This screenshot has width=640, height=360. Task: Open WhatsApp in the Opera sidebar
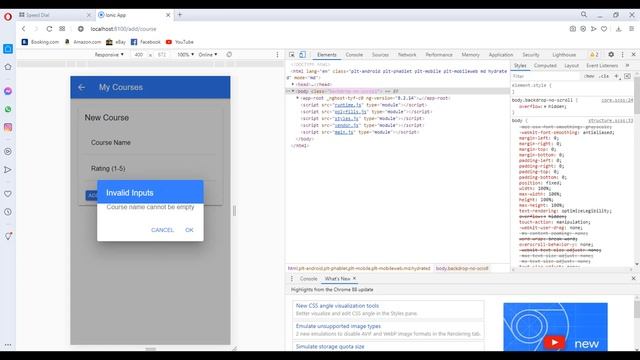pyautogui.click(x=8, y=109)
